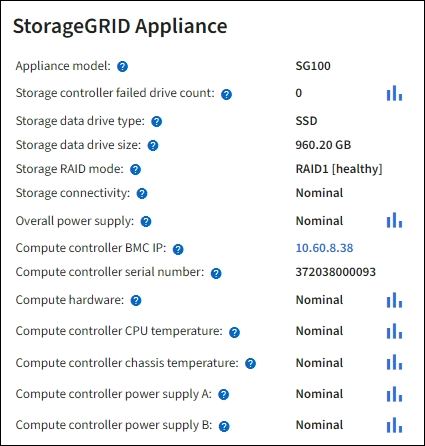
Task: Open help for Storage data drive size
Action: (x=153, y=146)
